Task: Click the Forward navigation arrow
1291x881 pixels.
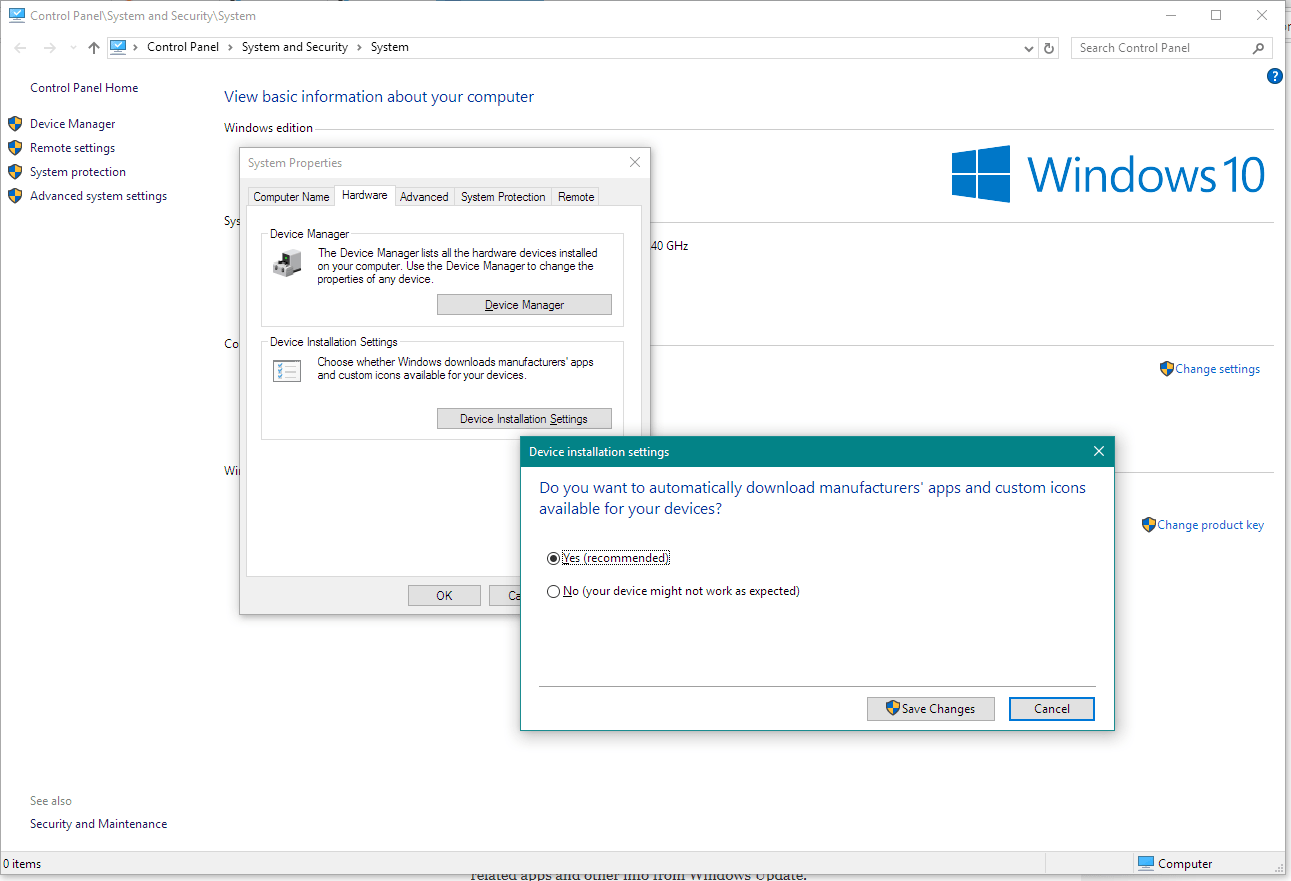Action: [49, 48]
